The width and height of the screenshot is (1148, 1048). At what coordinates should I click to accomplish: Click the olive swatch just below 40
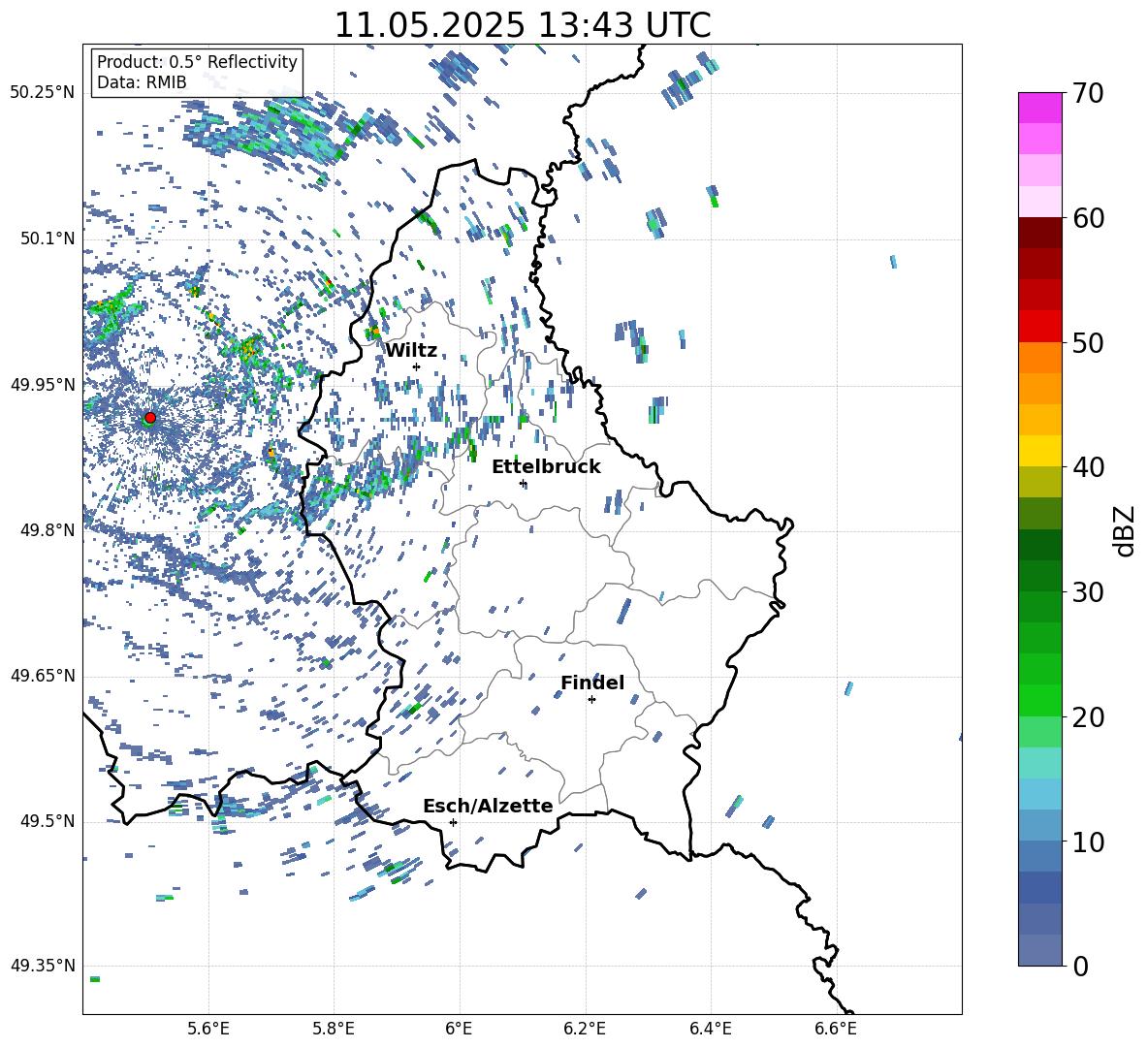pyautogui.click(x=1039, y=482)
